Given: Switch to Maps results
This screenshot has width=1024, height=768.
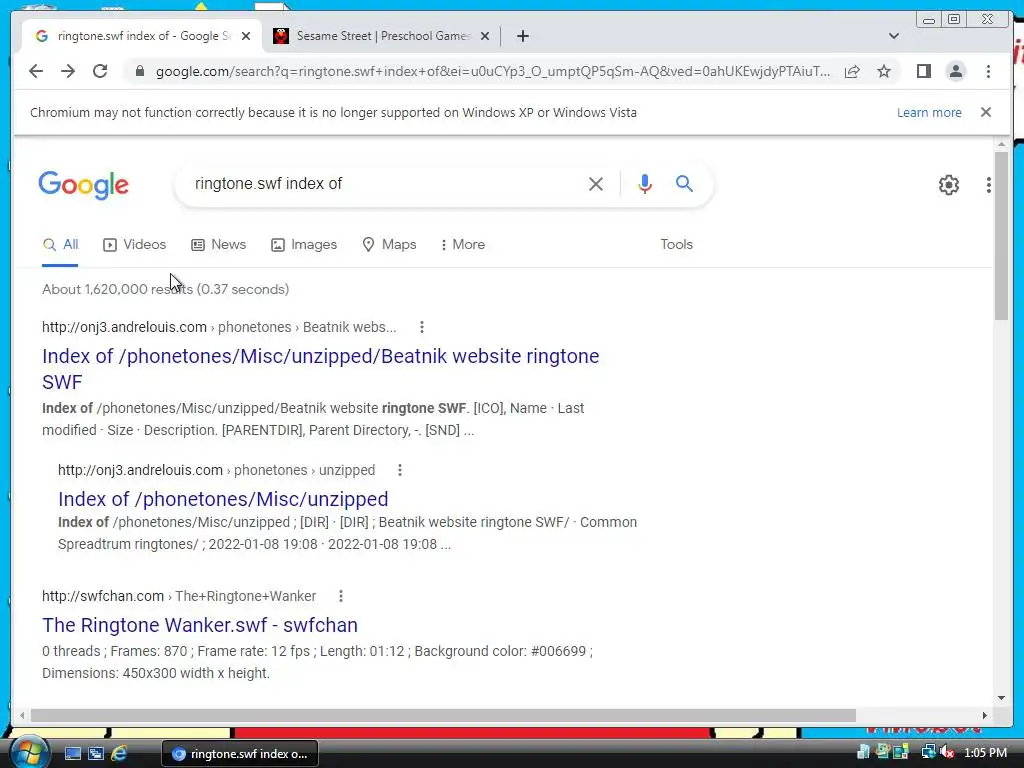Looking at the screenshot, I should coord(389,245).
